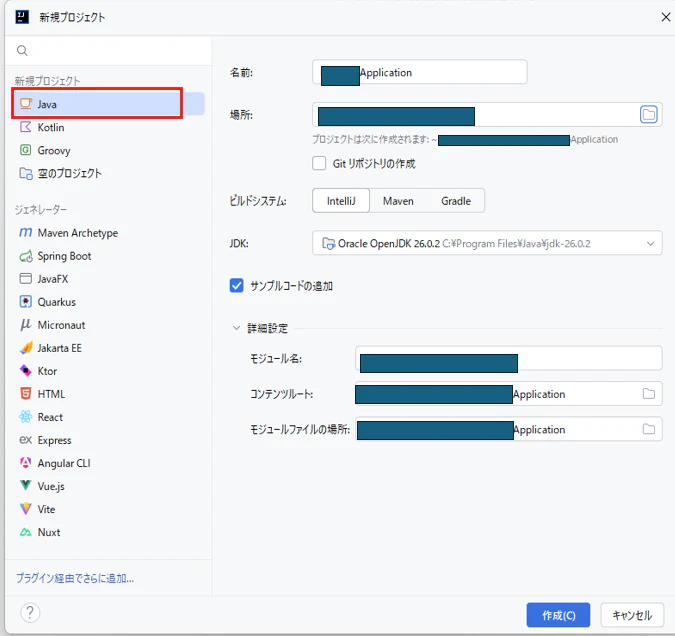Open the help question mark button
675x636 pixels.
tap(30, 612)
